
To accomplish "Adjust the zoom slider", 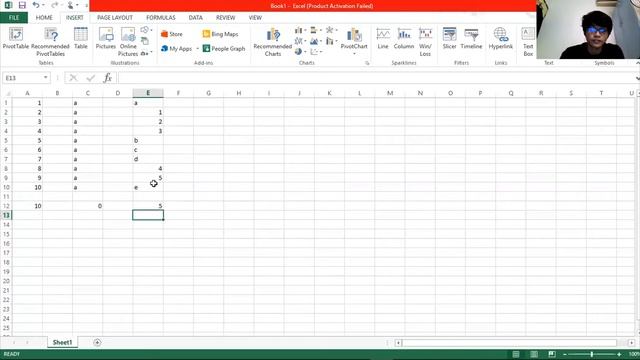I will [592, 354].
